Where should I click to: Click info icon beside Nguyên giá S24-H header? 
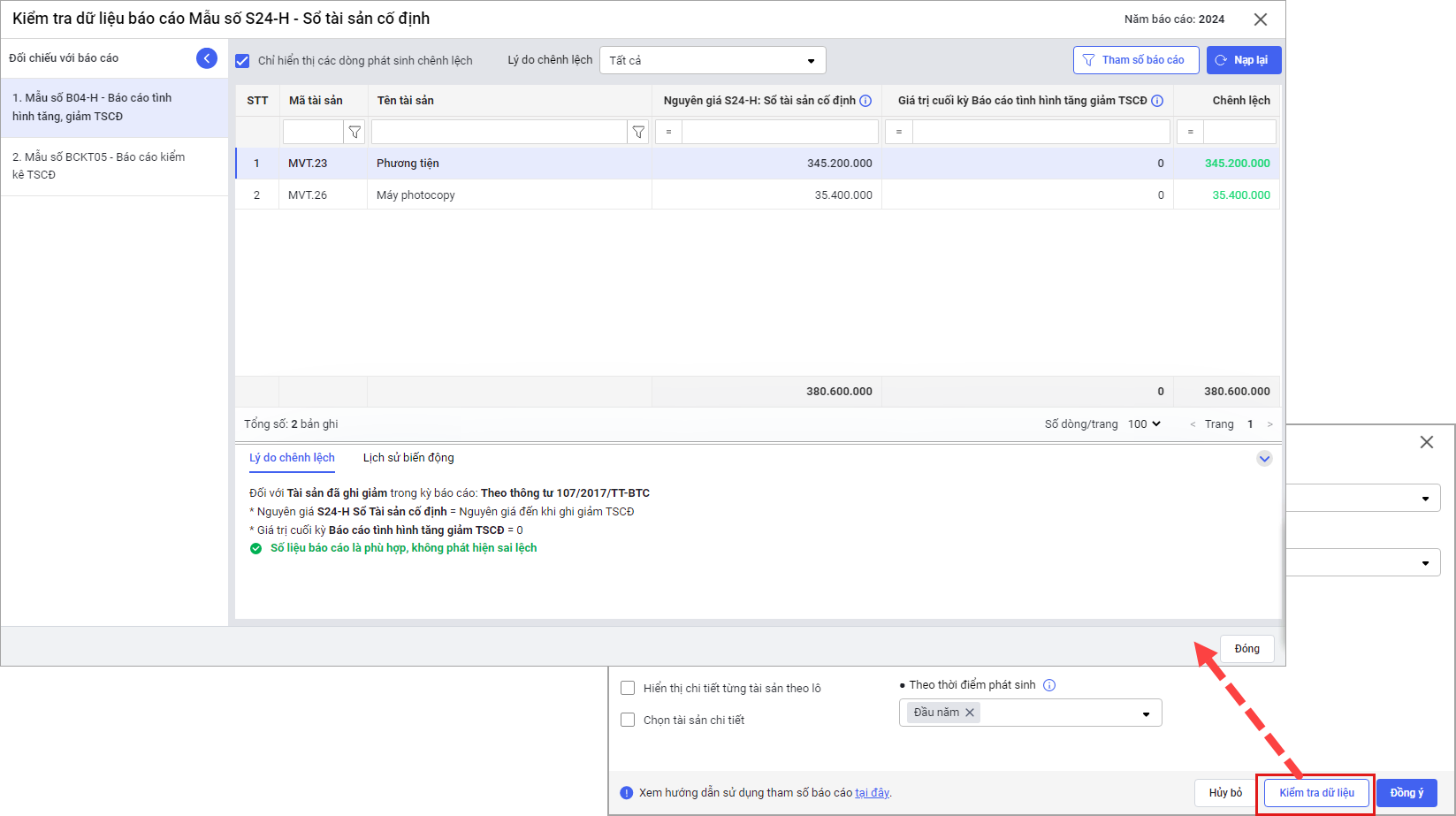pyautogui.click(x=865, y=101)
